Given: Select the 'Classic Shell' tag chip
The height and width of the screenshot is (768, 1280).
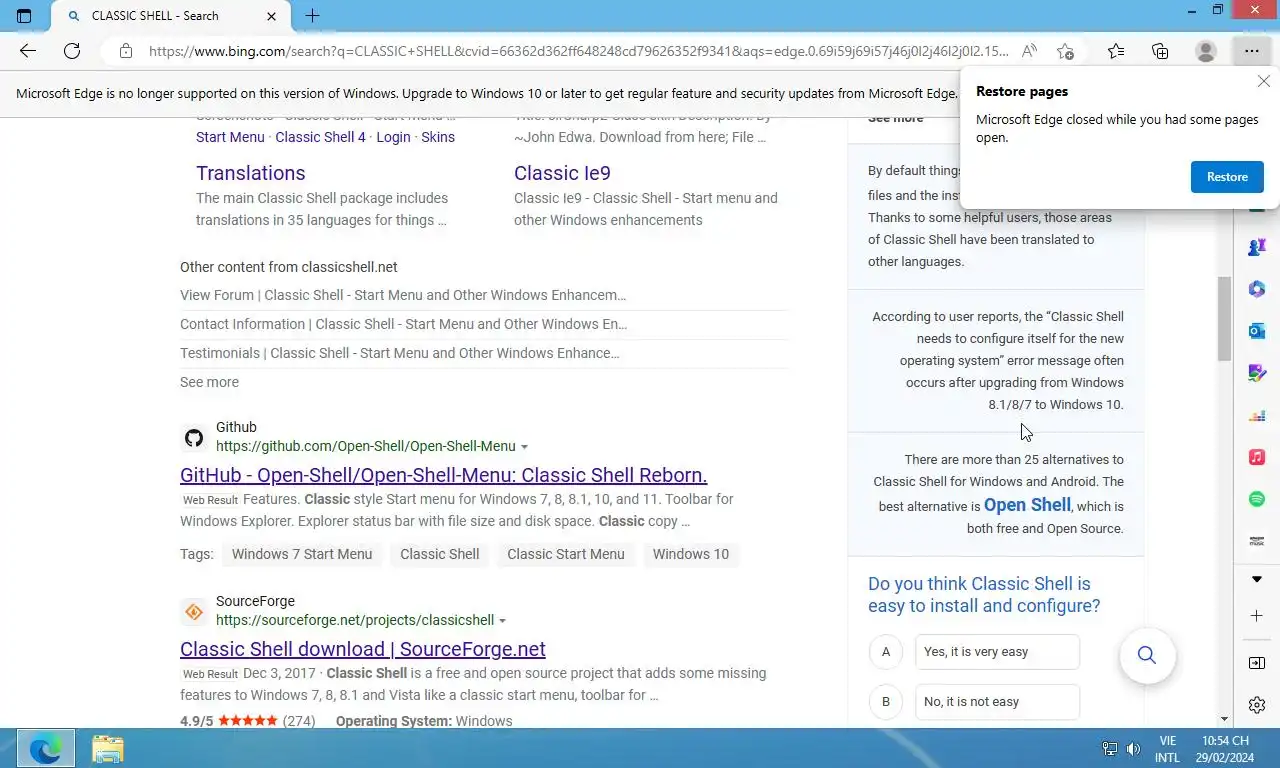Looking at the screenshot, I should pyautogui.click(x=440, y=554).
